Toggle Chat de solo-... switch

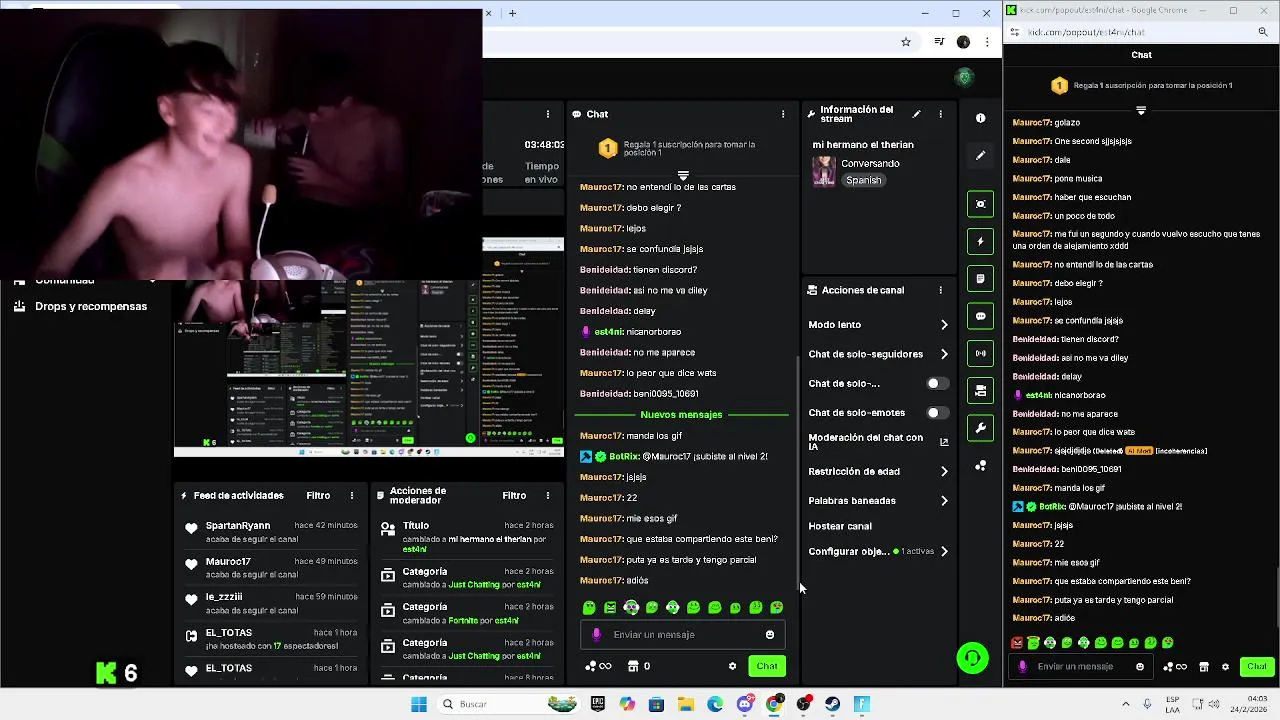pyautogui.click(x=936, y=383)
